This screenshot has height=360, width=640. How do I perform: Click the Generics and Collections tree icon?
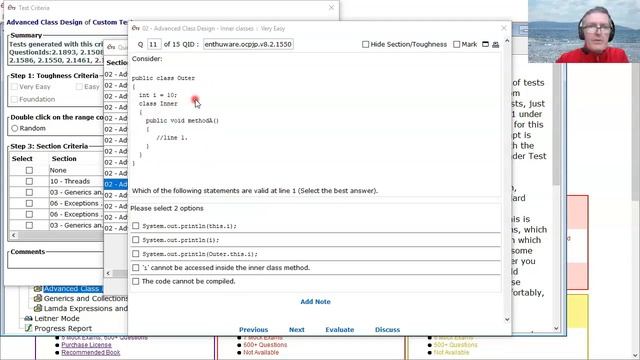38,298
